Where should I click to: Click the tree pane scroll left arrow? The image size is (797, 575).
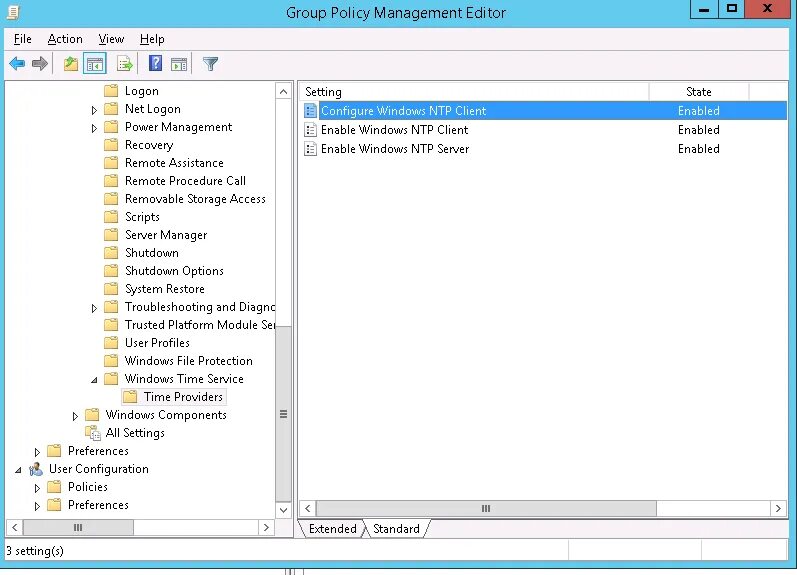(x=15, y=528)
